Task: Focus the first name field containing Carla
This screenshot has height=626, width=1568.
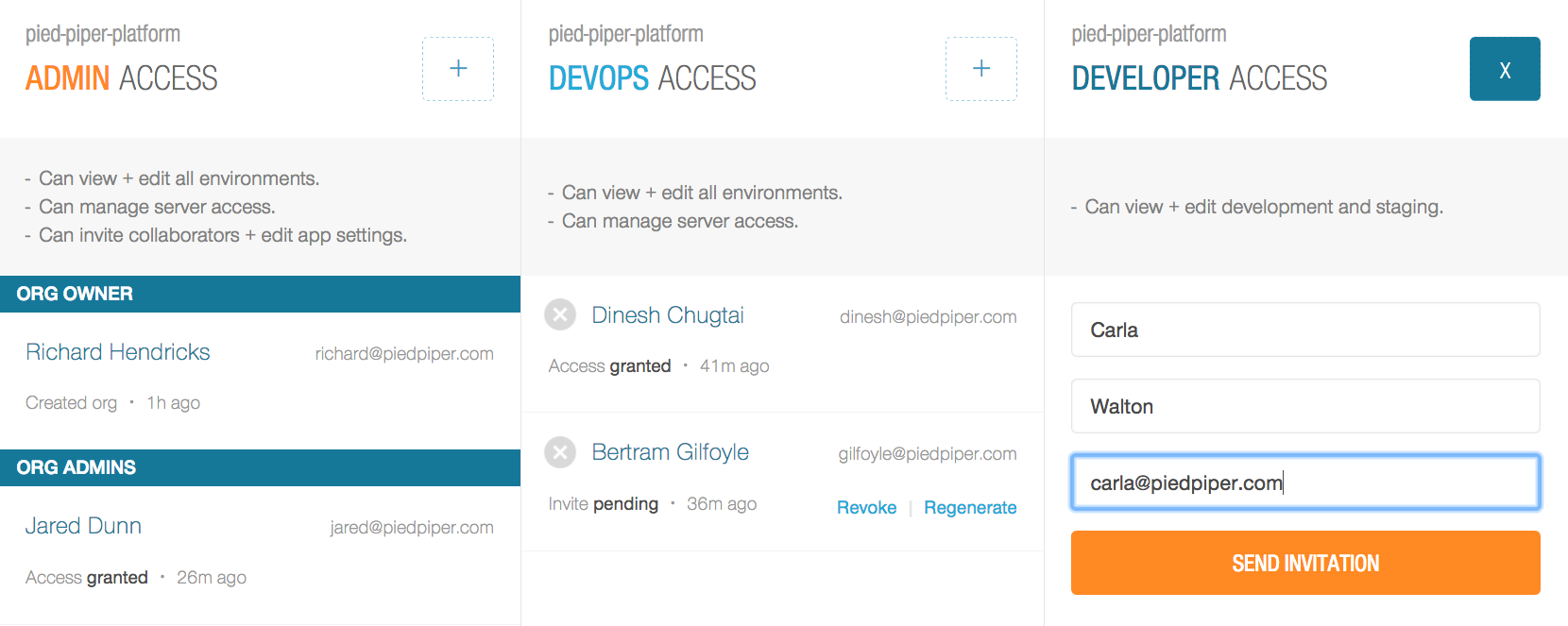Action: tap(1305, 330)
